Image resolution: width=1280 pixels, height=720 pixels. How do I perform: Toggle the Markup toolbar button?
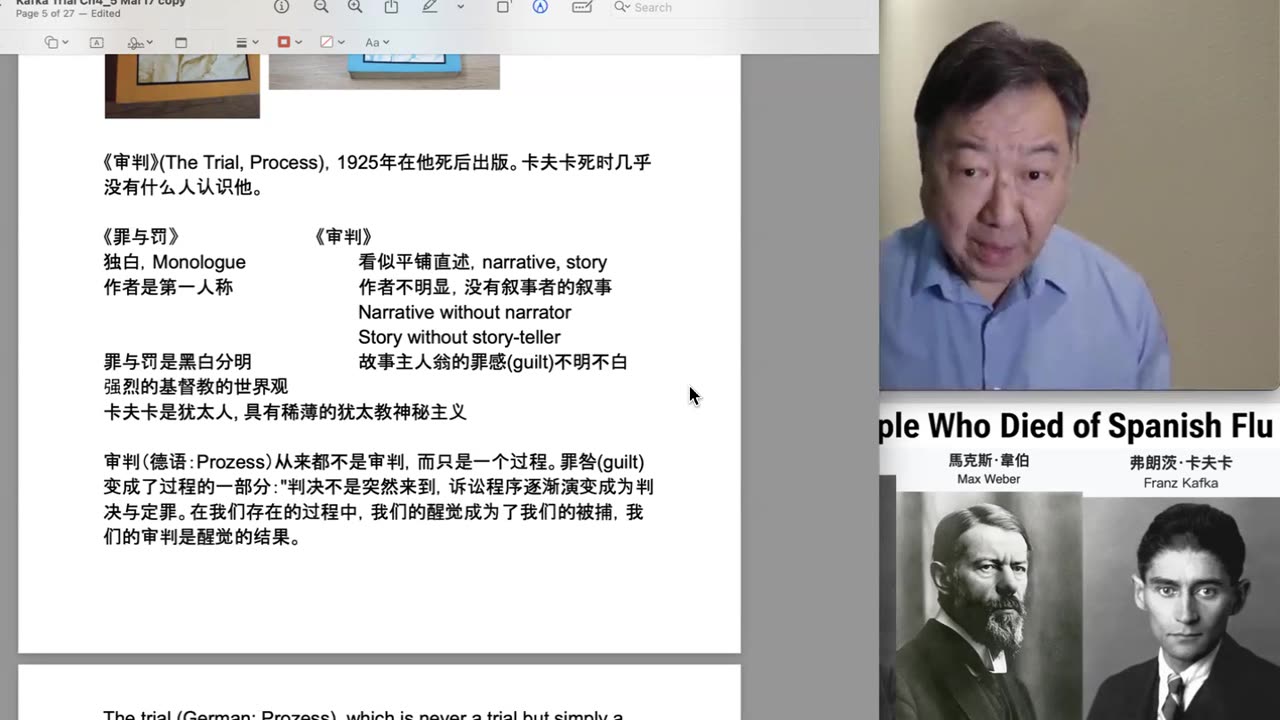coord(540,7)
